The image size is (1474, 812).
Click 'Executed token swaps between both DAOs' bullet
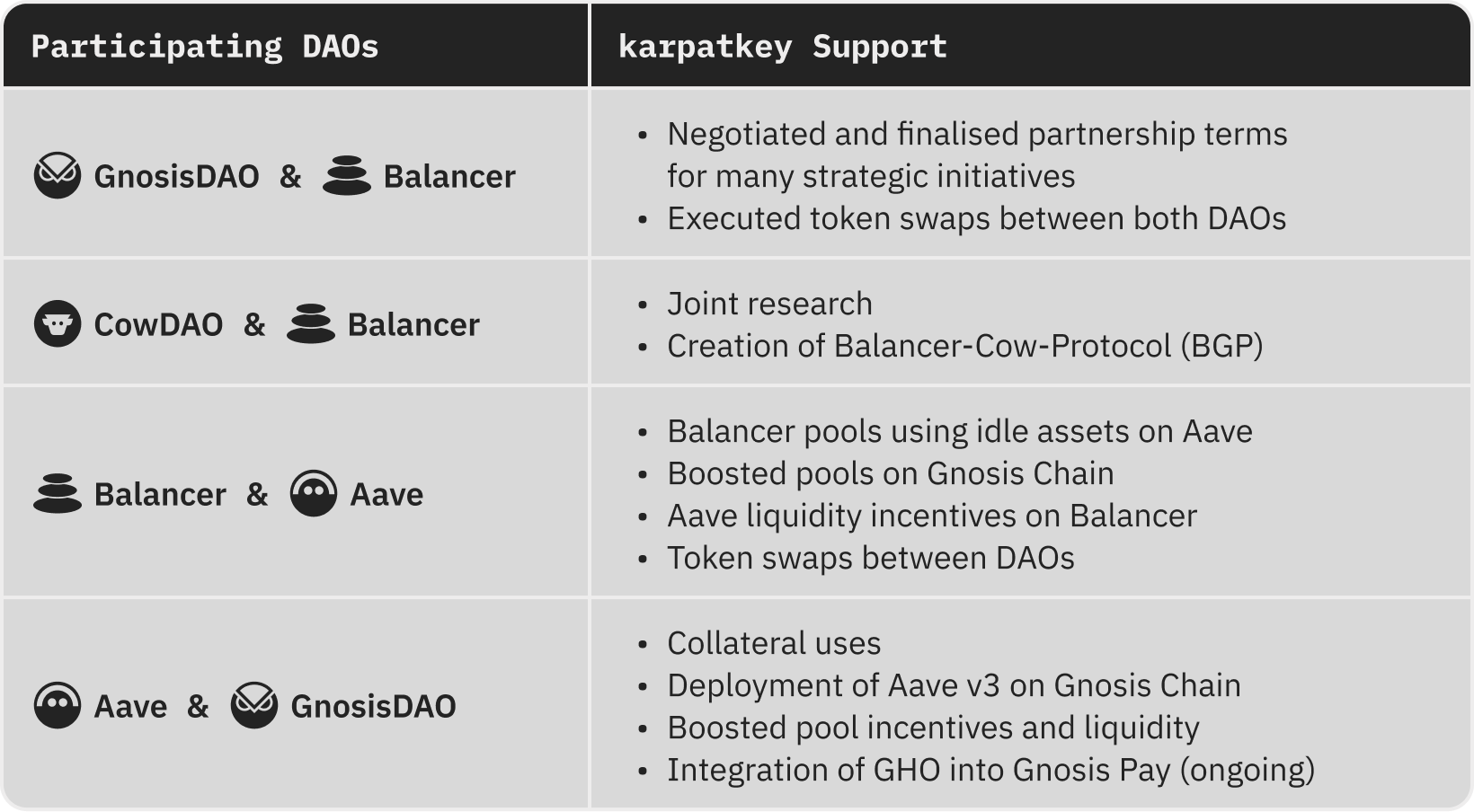click(976, 218)
